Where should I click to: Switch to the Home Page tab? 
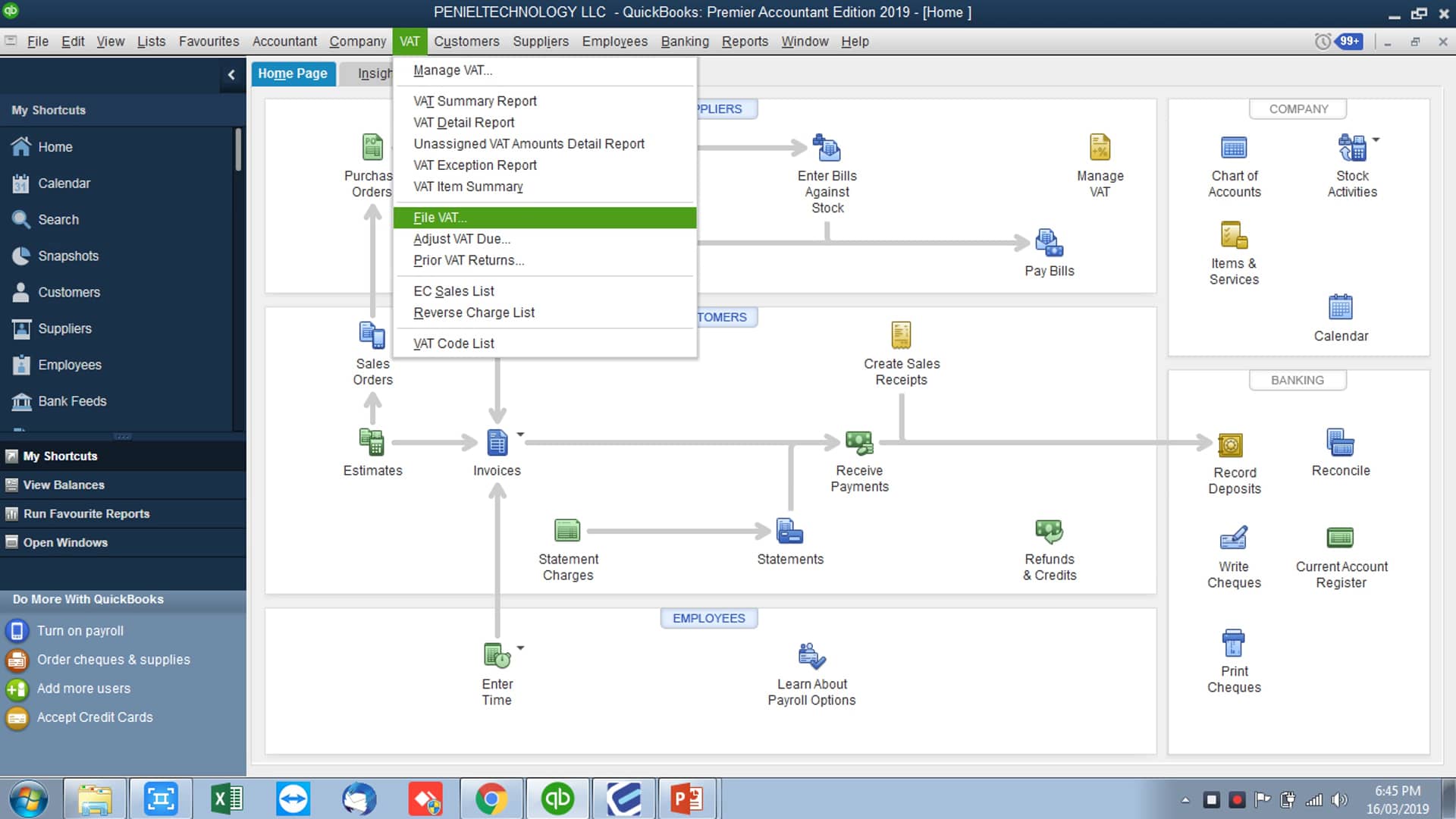click(x=293, y=74)
